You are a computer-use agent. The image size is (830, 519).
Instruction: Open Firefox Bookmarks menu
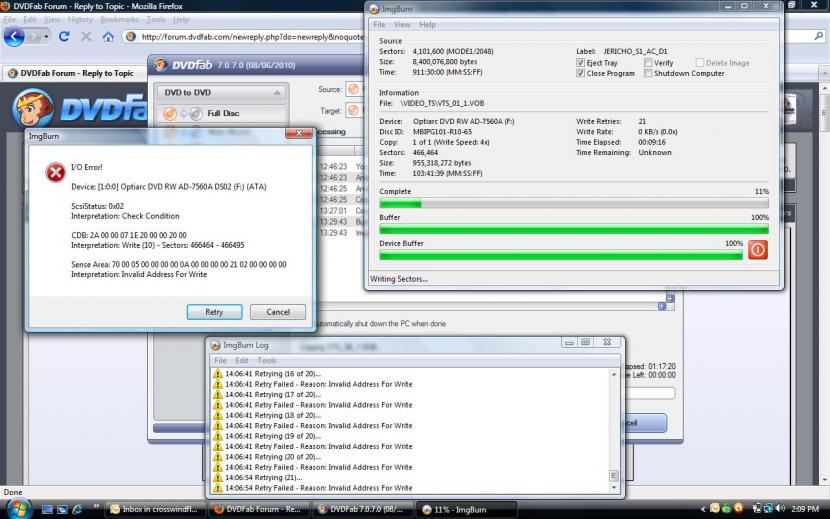click(119, 19)
